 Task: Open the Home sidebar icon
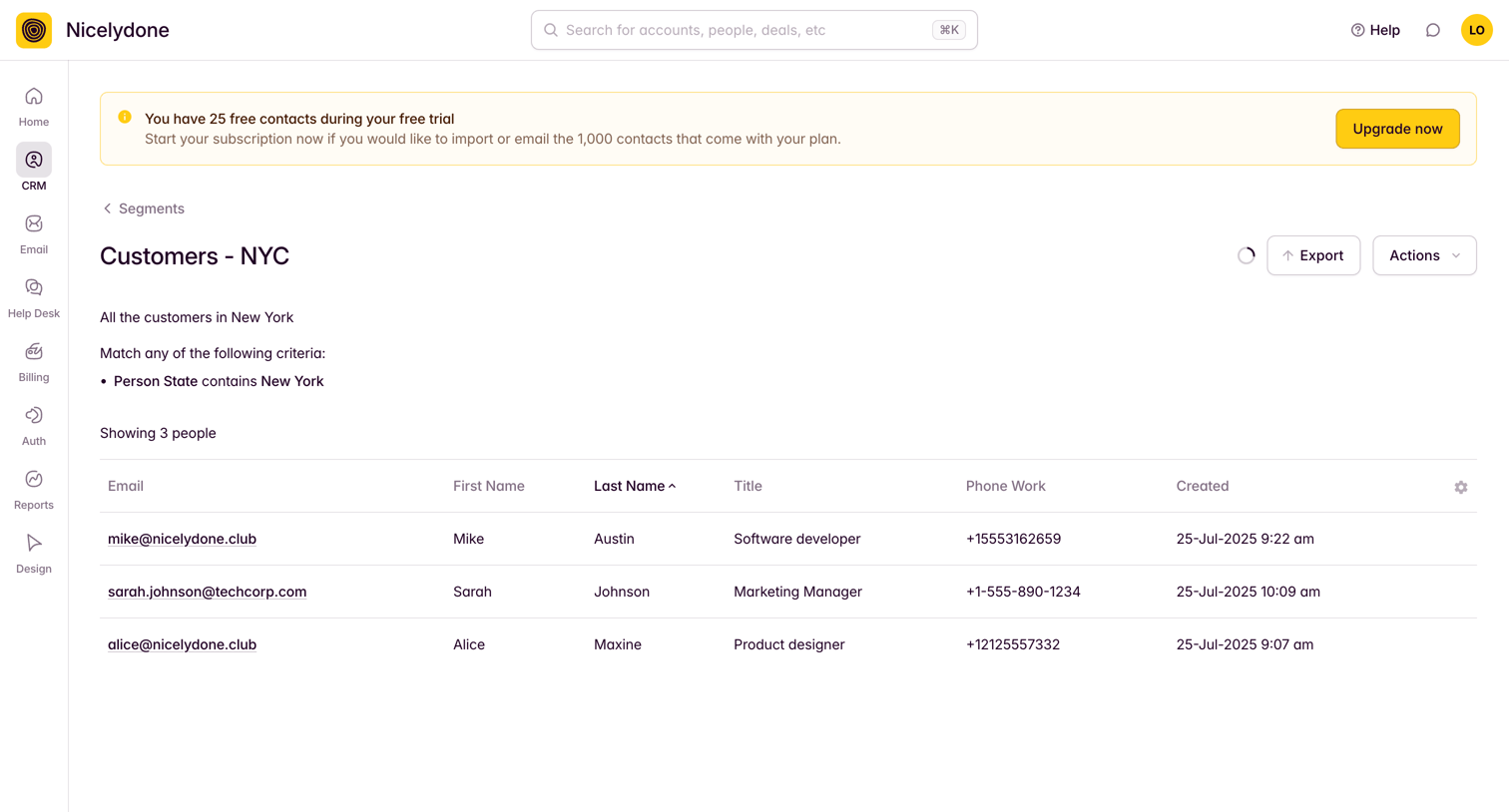pos(34,97)
